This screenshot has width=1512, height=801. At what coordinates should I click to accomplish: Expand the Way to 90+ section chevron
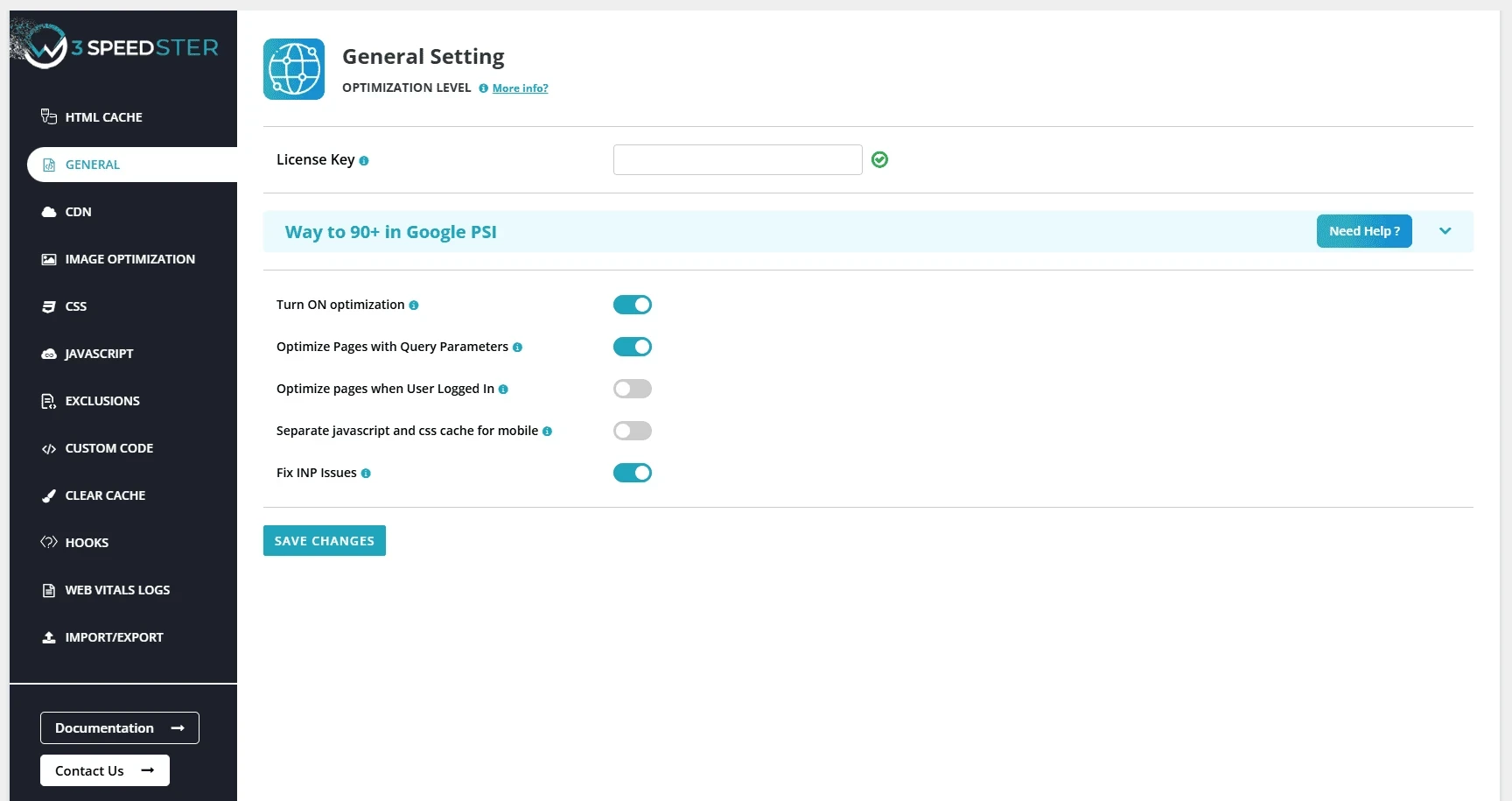[x=1445, y=231]
